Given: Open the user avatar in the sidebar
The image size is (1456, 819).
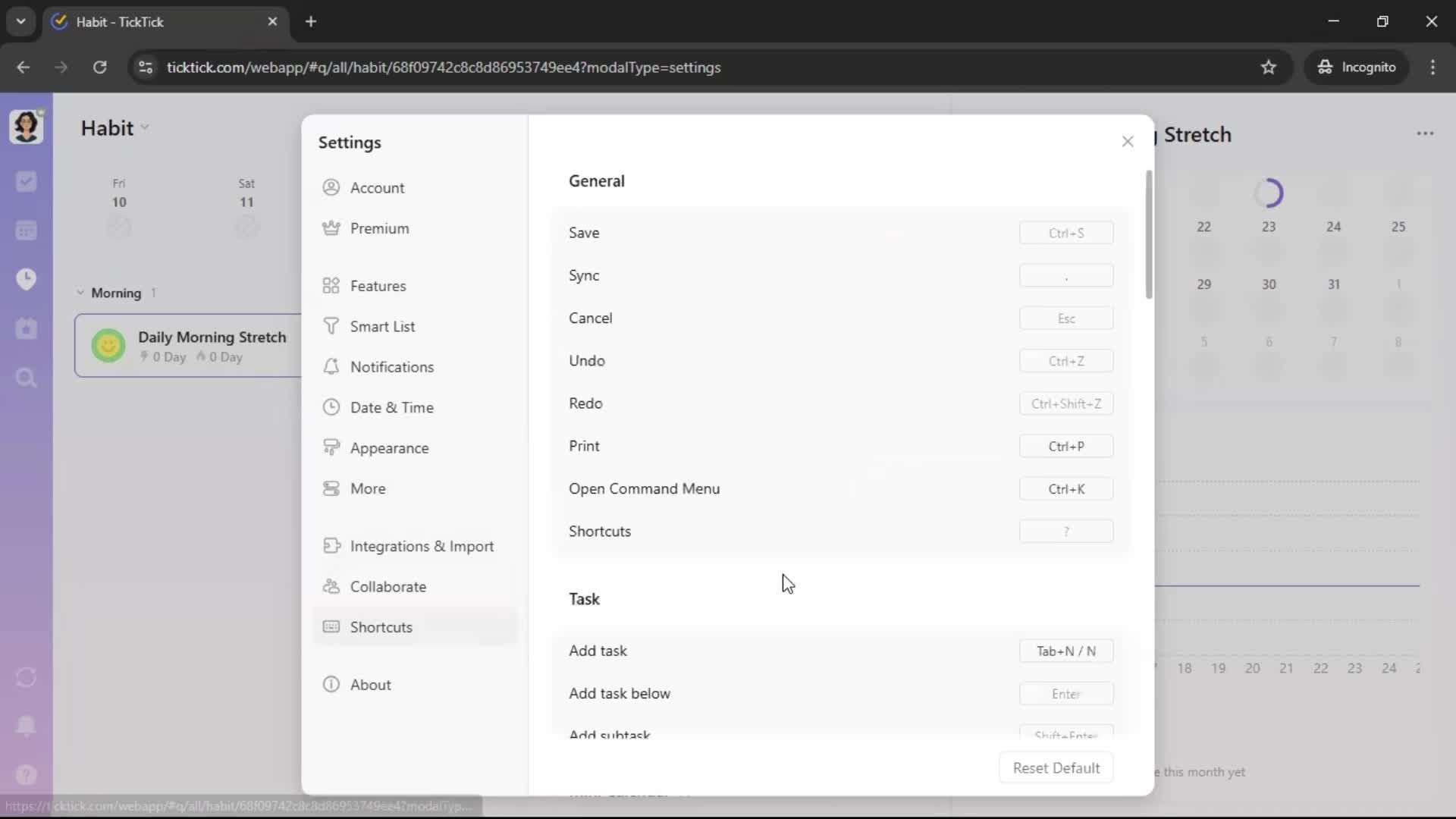Looking at the screenshot, I should [x=26, y=126].
